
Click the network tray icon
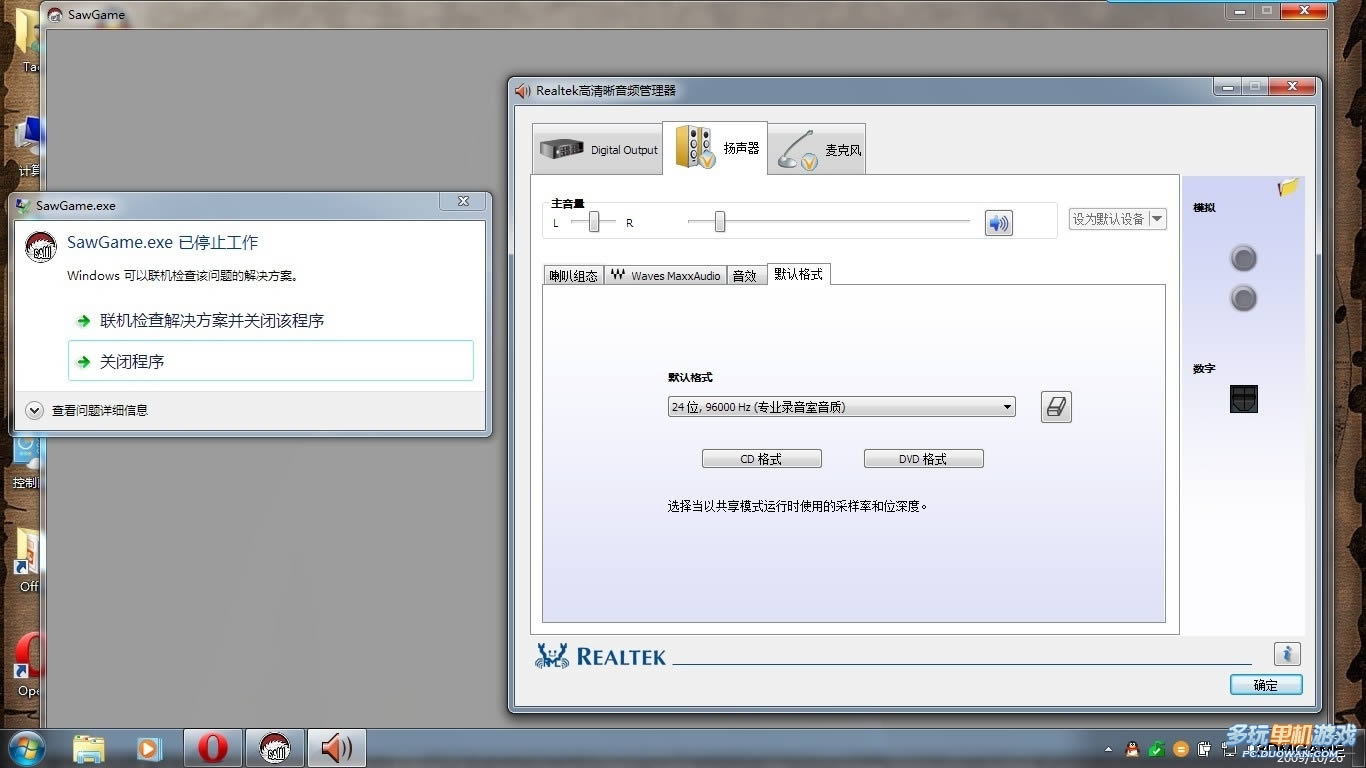(1229, 749)
